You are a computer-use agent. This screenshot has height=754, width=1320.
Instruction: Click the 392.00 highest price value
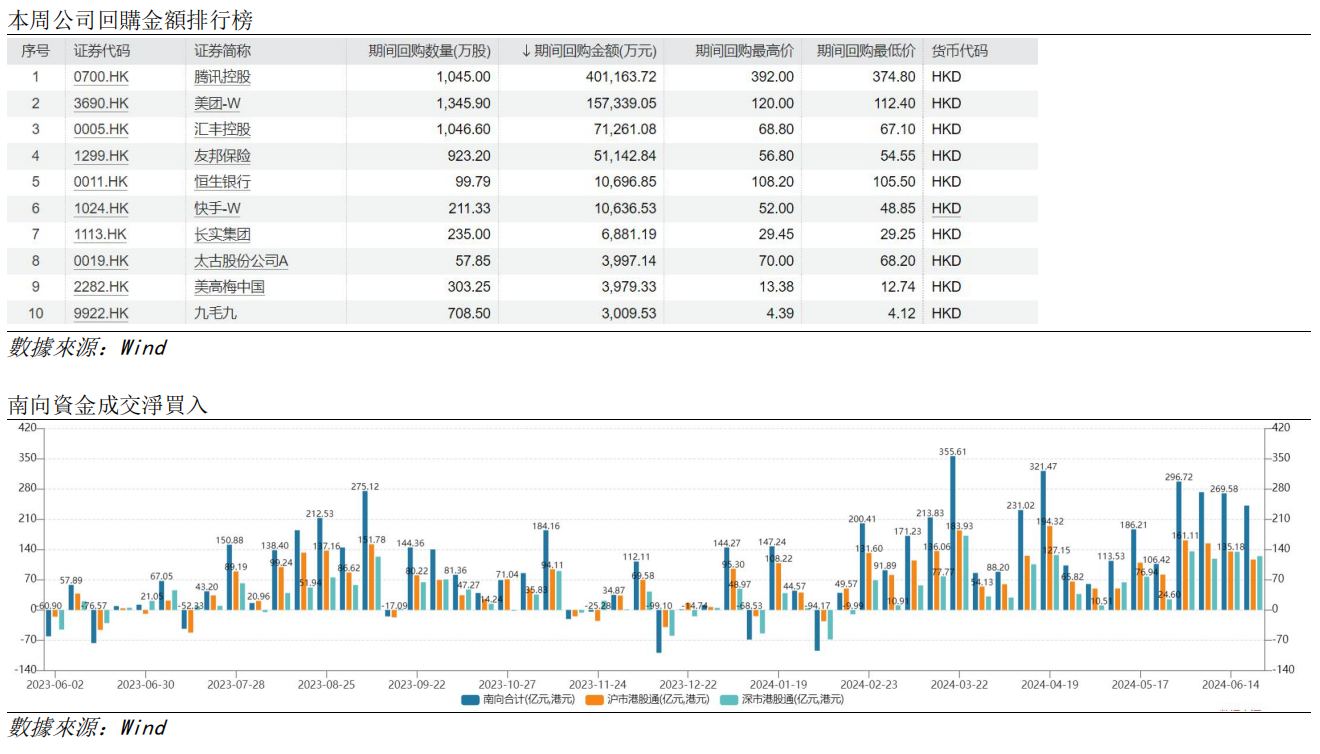(773, 77)
